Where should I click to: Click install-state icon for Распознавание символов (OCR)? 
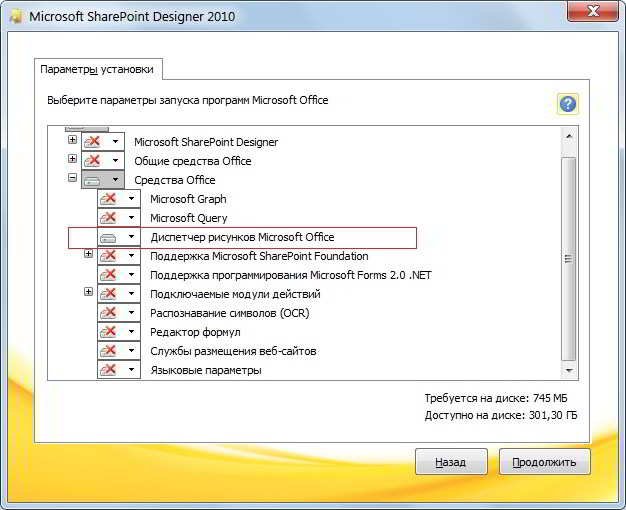[109, 313]
